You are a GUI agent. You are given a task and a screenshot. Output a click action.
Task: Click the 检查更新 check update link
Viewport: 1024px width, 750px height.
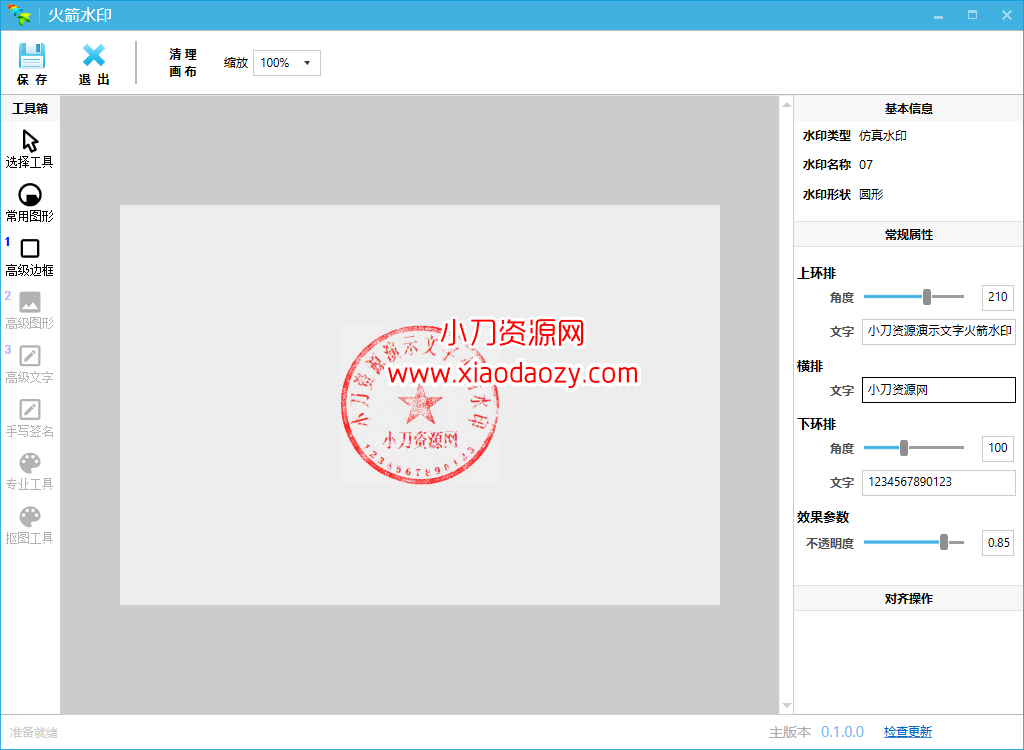[908, 732]
